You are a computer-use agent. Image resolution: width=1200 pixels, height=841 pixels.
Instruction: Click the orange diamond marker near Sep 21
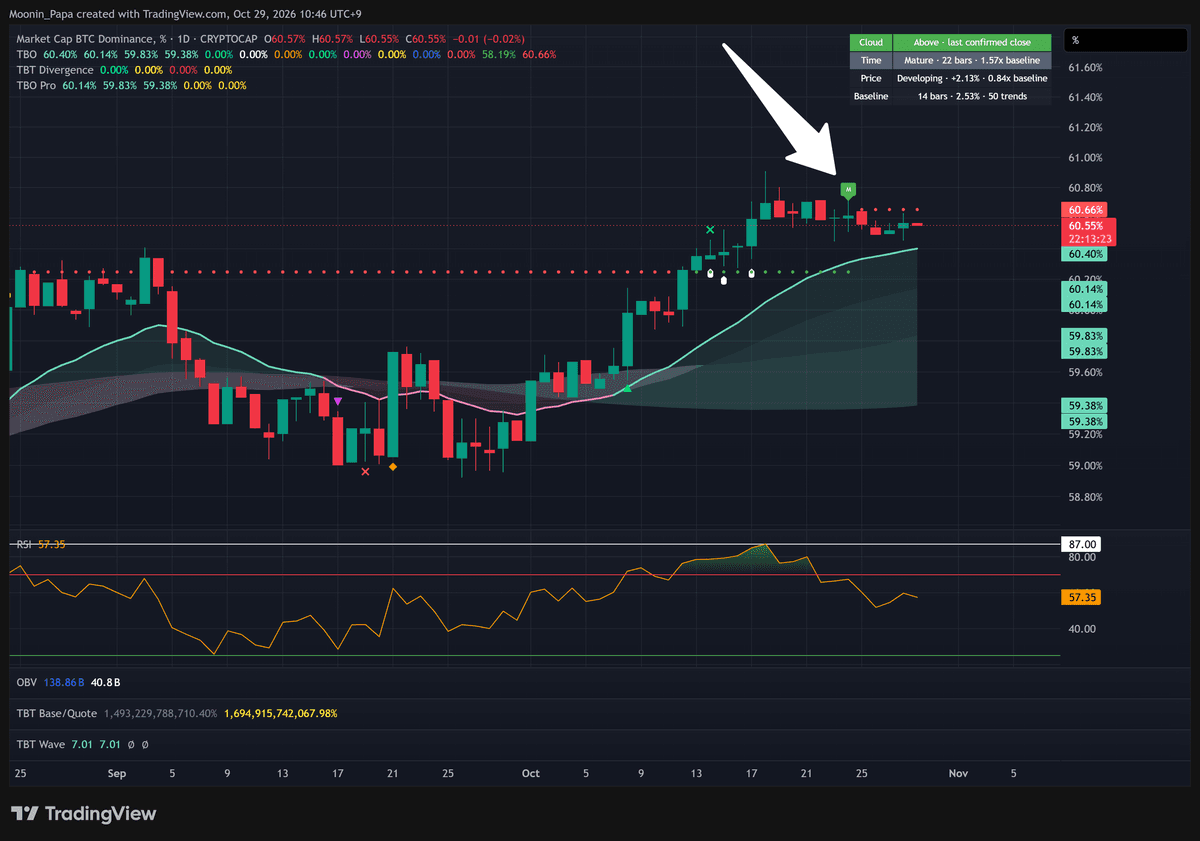tap(392, 467)
